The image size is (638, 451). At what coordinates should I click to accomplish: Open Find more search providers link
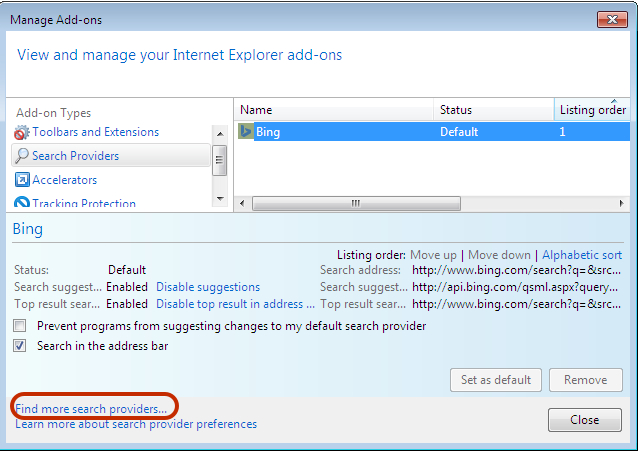click(x=91, y=409)
